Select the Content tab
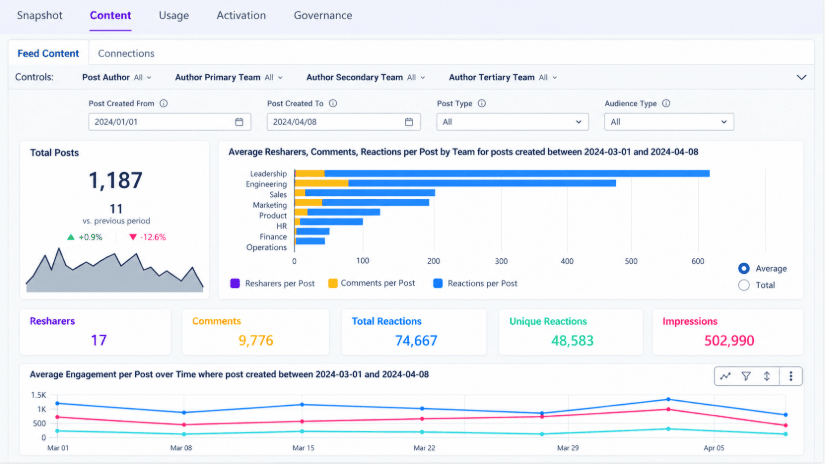The width and height of the screenshot is (825, 464). [110, 15]
